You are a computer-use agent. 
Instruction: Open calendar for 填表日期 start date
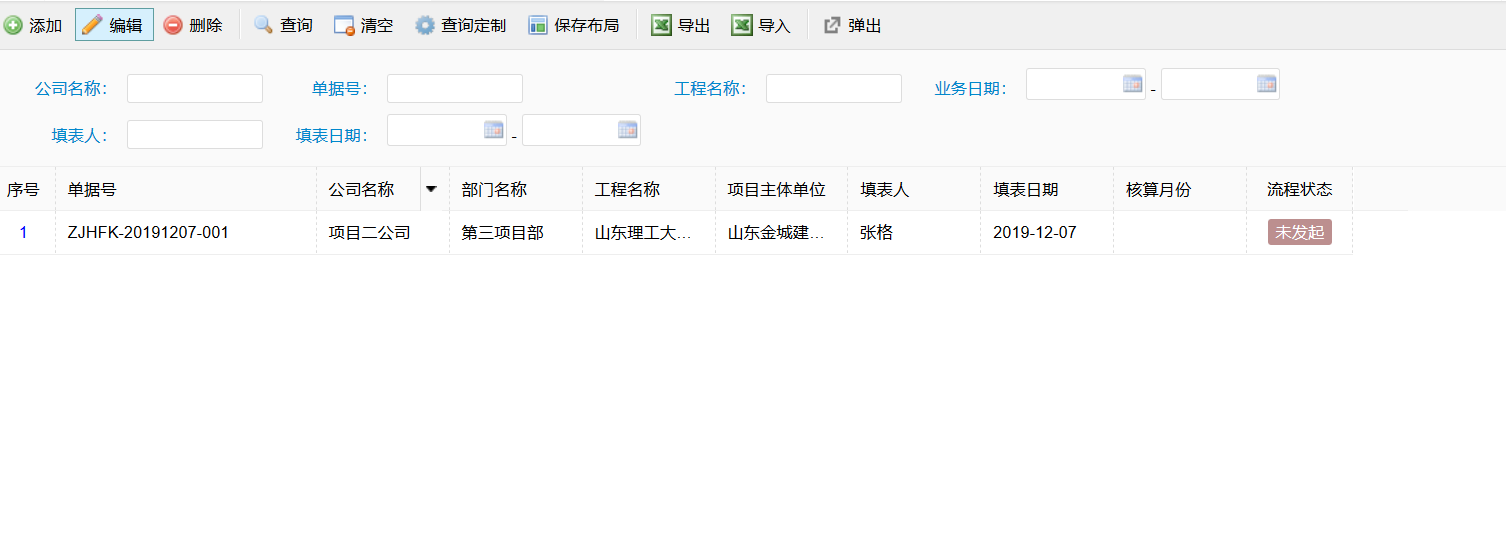pyautogui.click(x=493, y=129)
